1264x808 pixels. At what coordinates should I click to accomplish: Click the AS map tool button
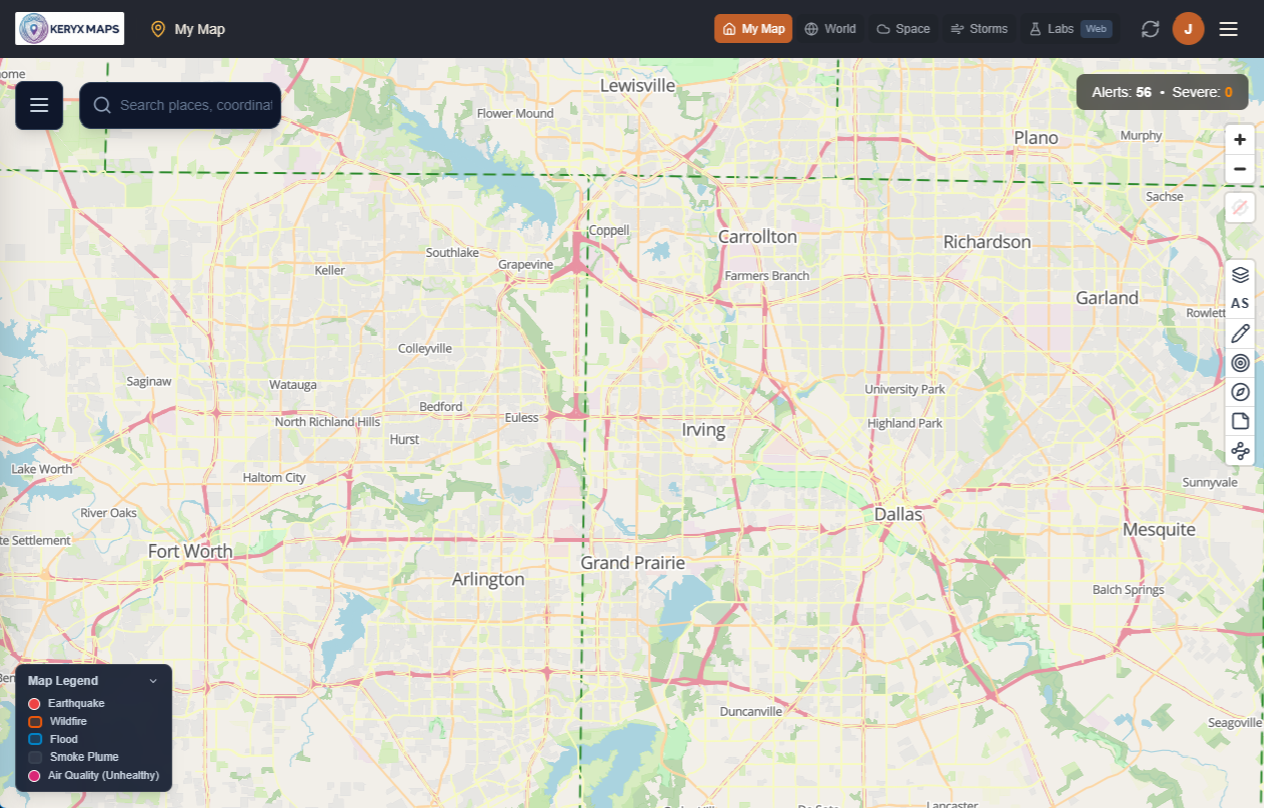tap(1240, 303)
